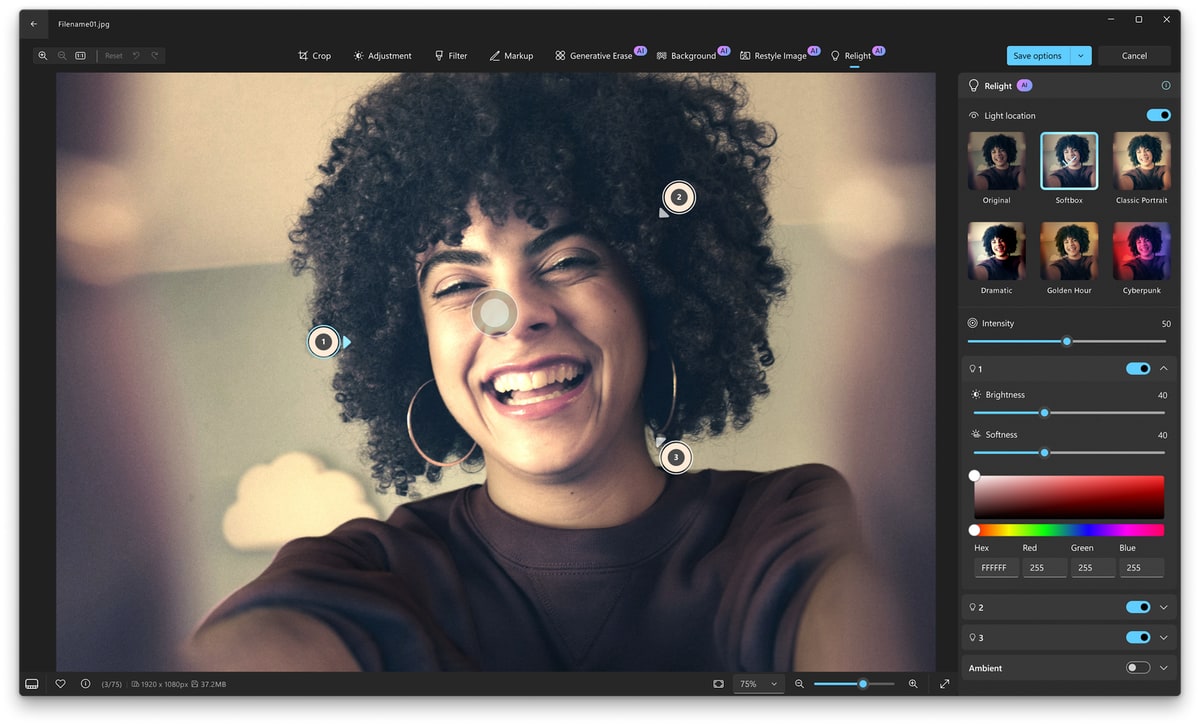Click the filmstrip icon in status bar

32,684
